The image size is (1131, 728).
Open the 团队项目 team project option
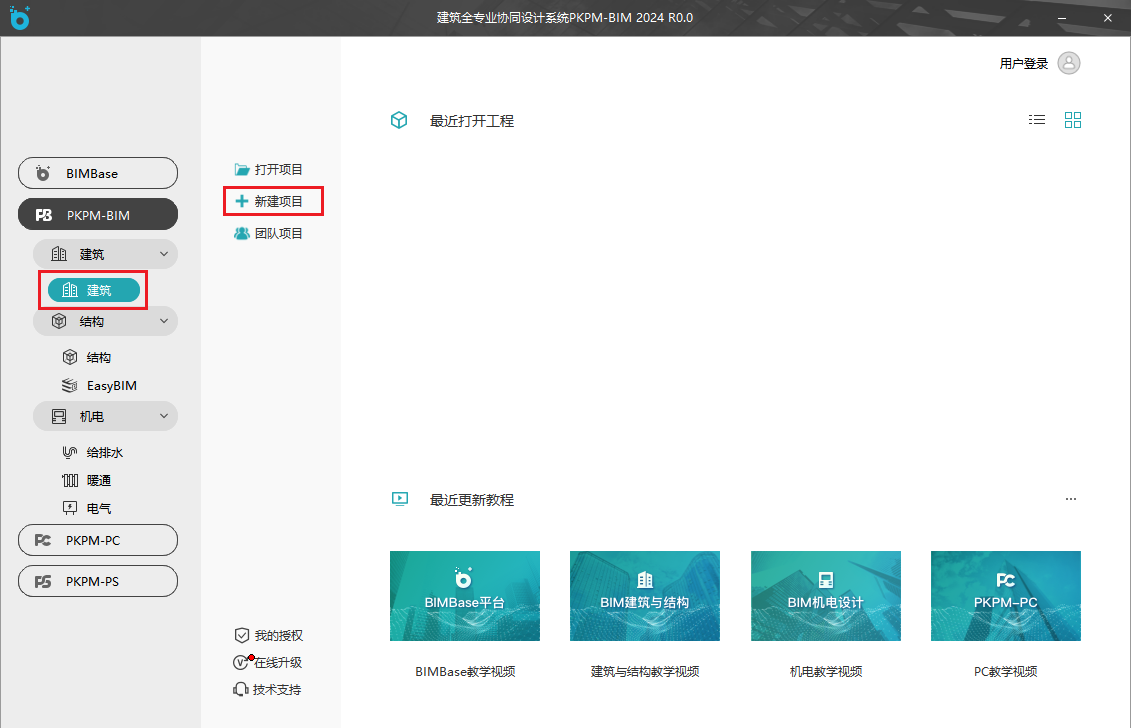tap(269, 233)
